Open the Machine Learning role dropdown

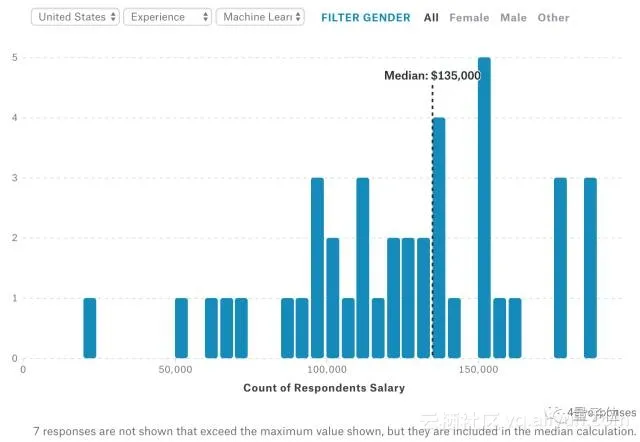click(x=261, y=17)
